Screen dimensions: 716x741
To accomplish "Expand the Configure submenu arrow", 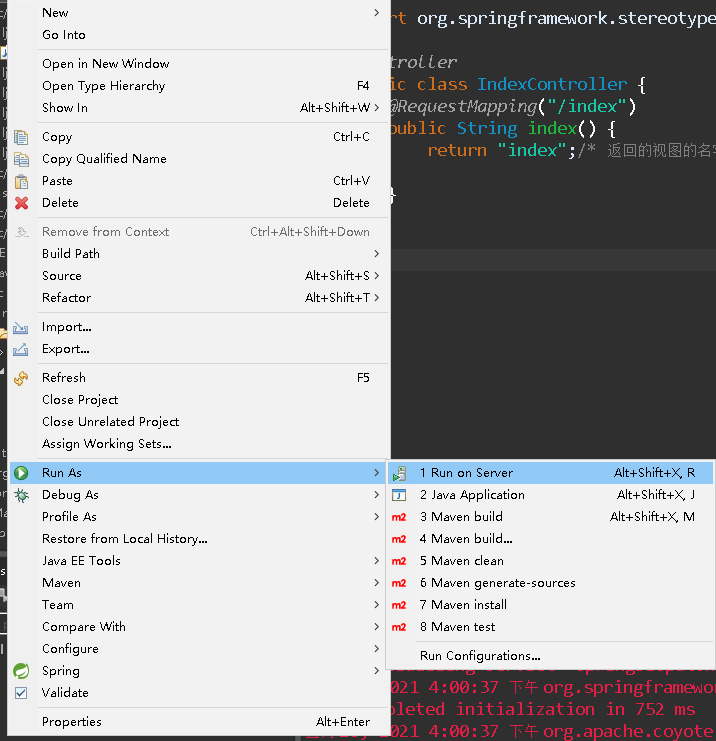I will click(x=377, y=649).
